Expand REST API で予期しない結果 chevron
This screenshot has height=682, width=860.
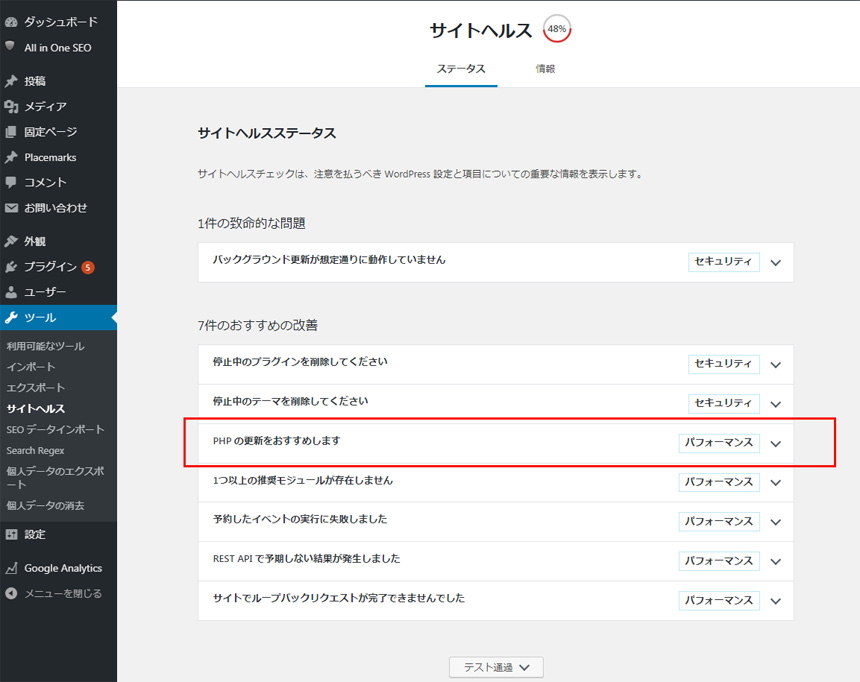pyautogui.click(x=776, y=562)
